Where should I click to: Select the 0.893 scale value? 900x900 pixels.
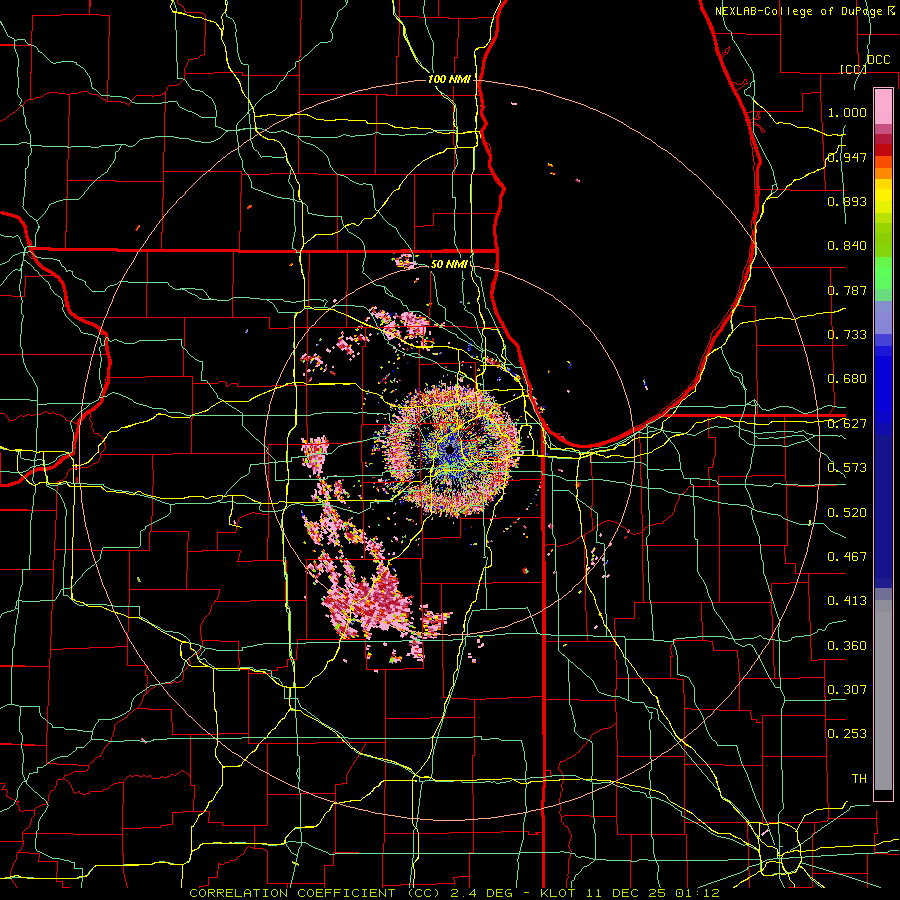[x=847, y=201]
